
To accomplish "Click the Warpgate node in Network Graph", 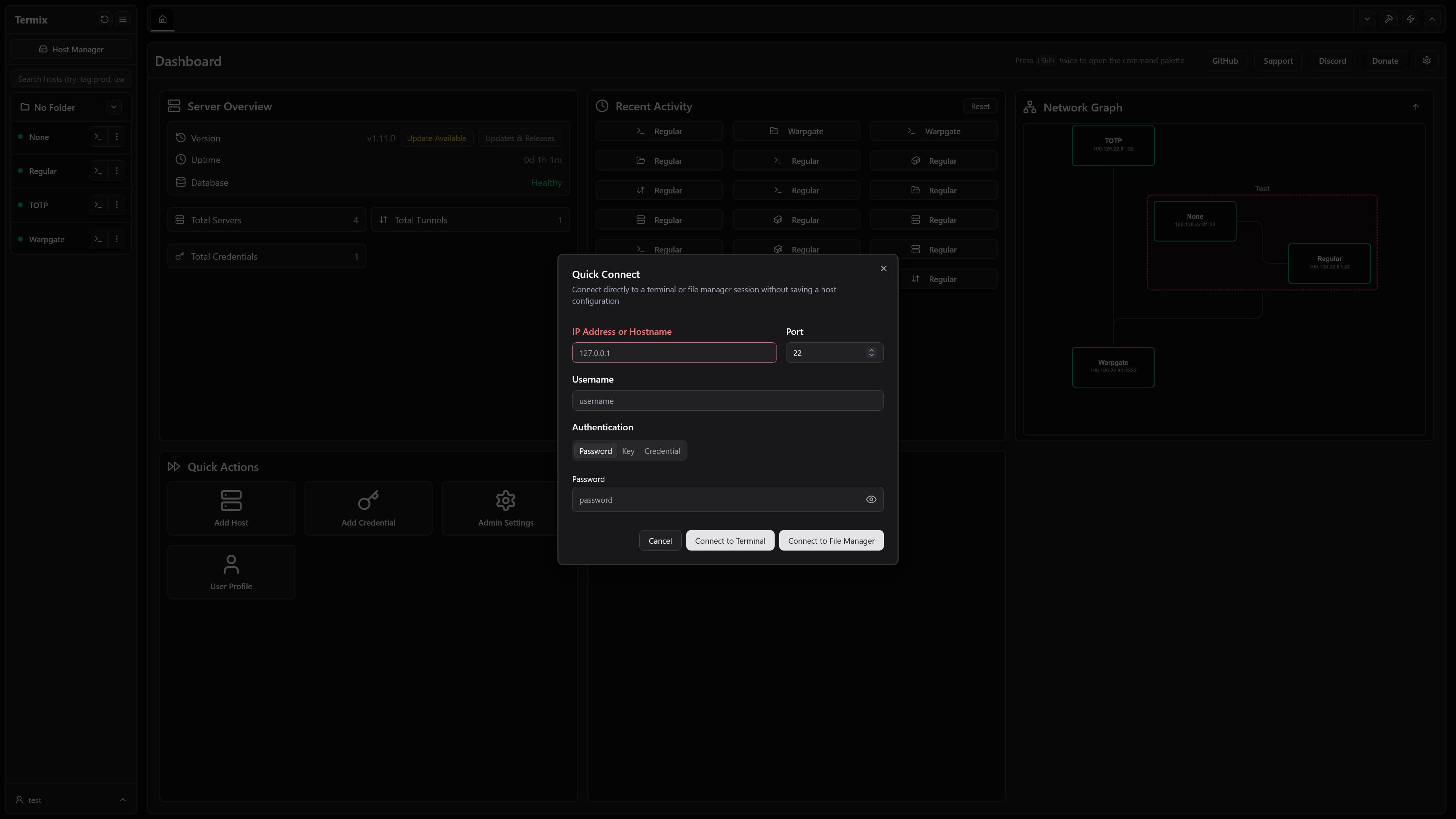I will click(x=1113, y=367).
